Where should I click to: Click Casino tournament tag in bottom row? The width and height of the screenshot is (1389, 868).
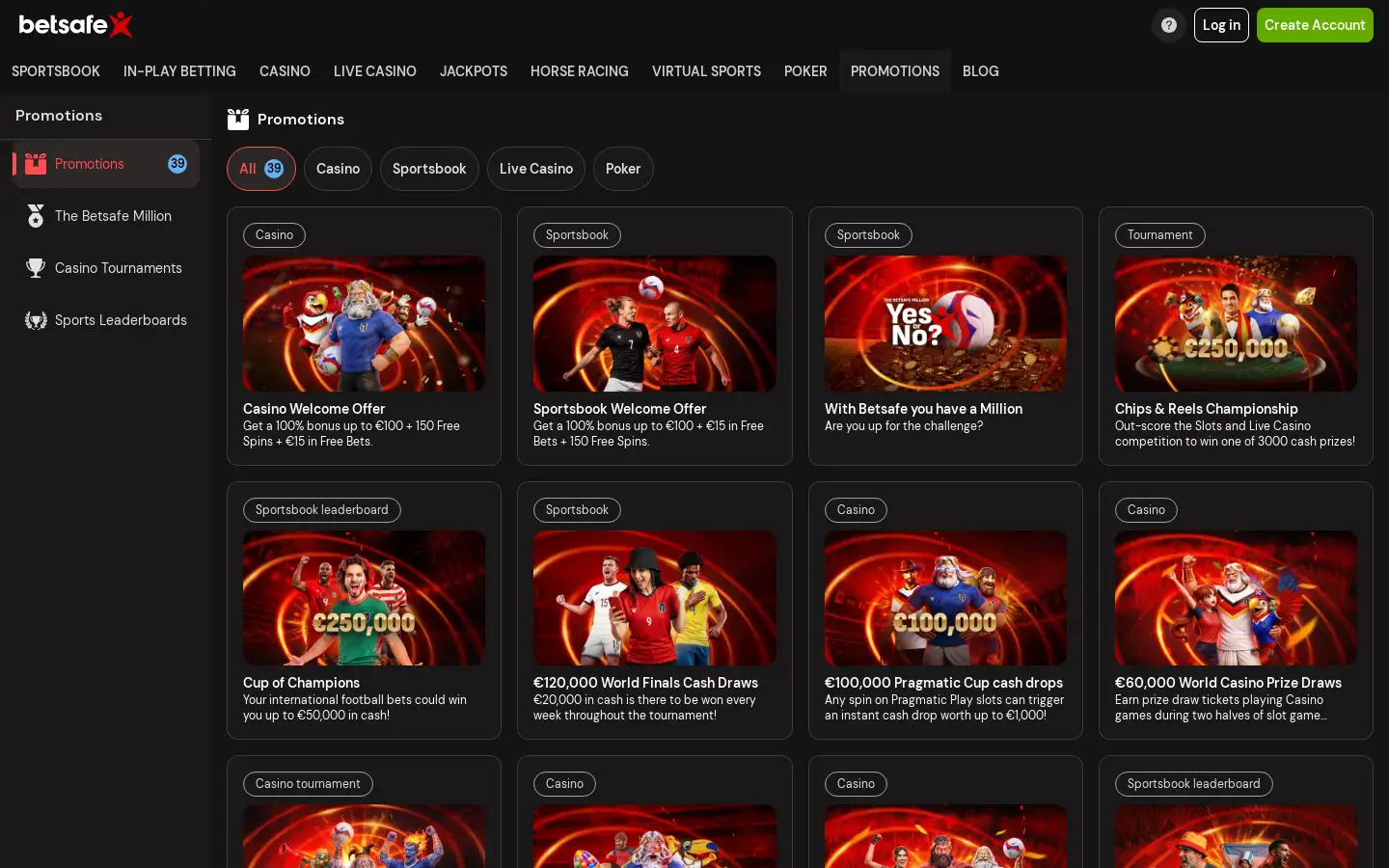coord(308,784)
